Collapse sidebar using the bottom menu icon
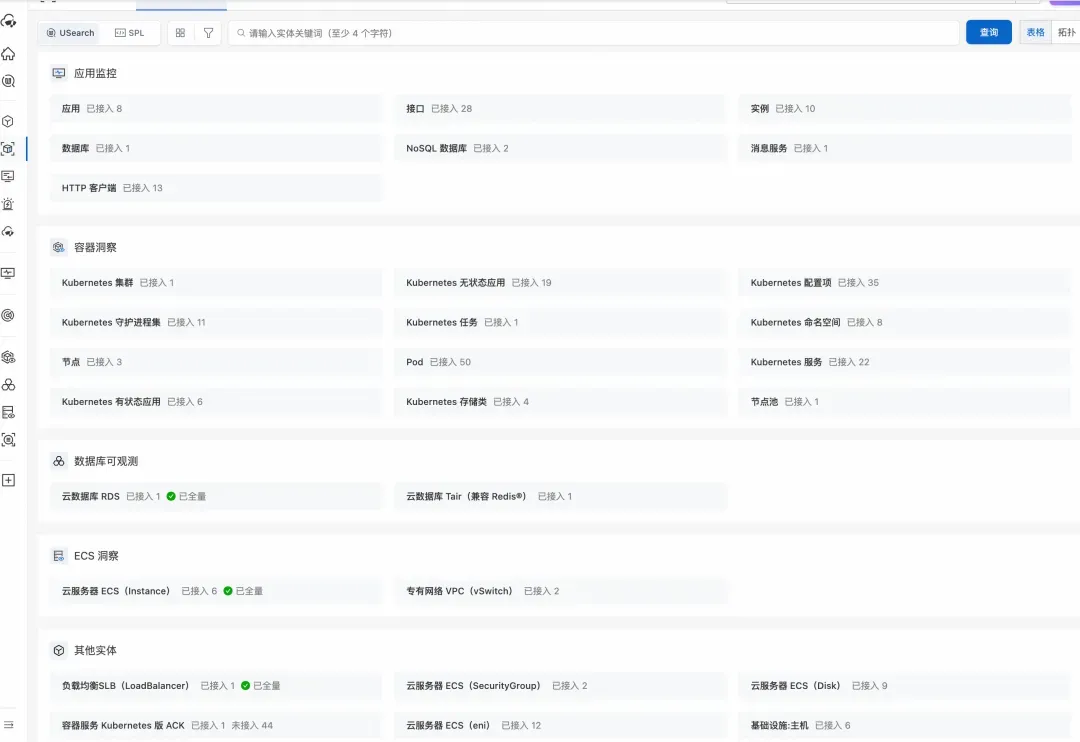Viewport: 1080px width, 742px height. (8, 725)
